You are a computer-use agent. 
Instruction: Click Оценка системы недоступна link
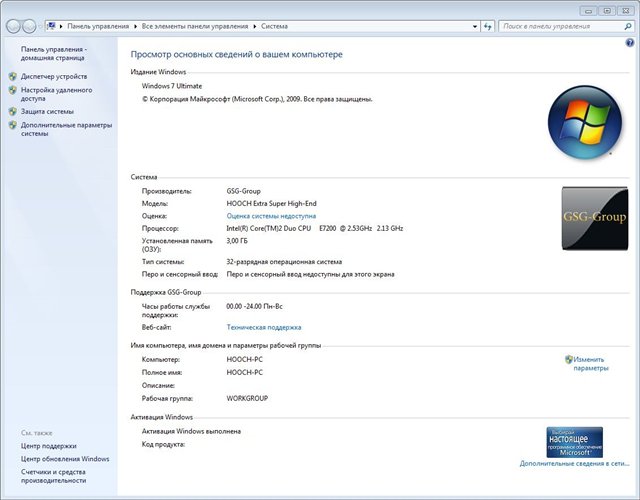tap(271, 216)
